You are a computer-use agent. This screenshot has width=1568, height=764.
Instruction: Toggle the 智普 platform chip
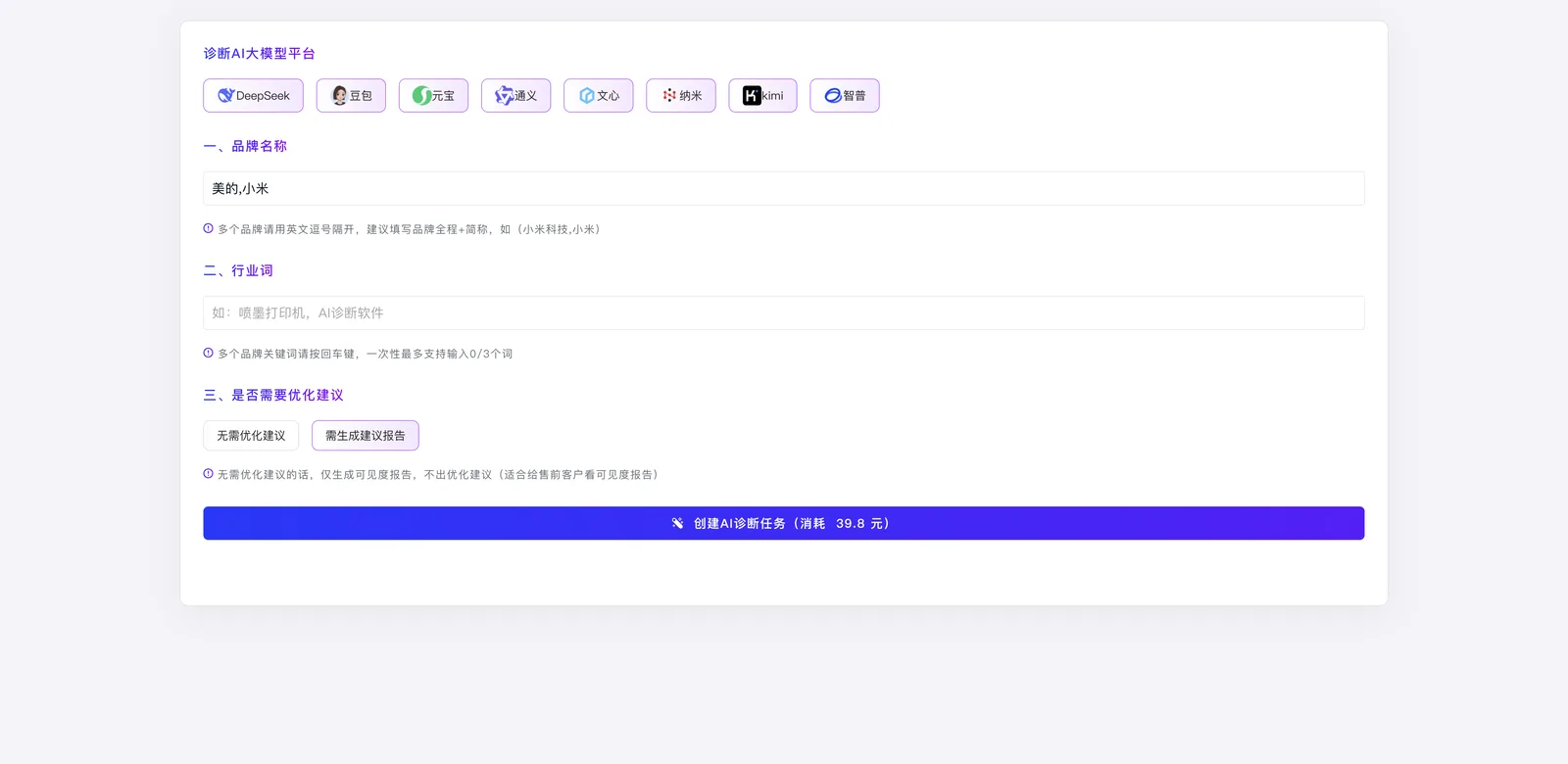click(845, 96)
